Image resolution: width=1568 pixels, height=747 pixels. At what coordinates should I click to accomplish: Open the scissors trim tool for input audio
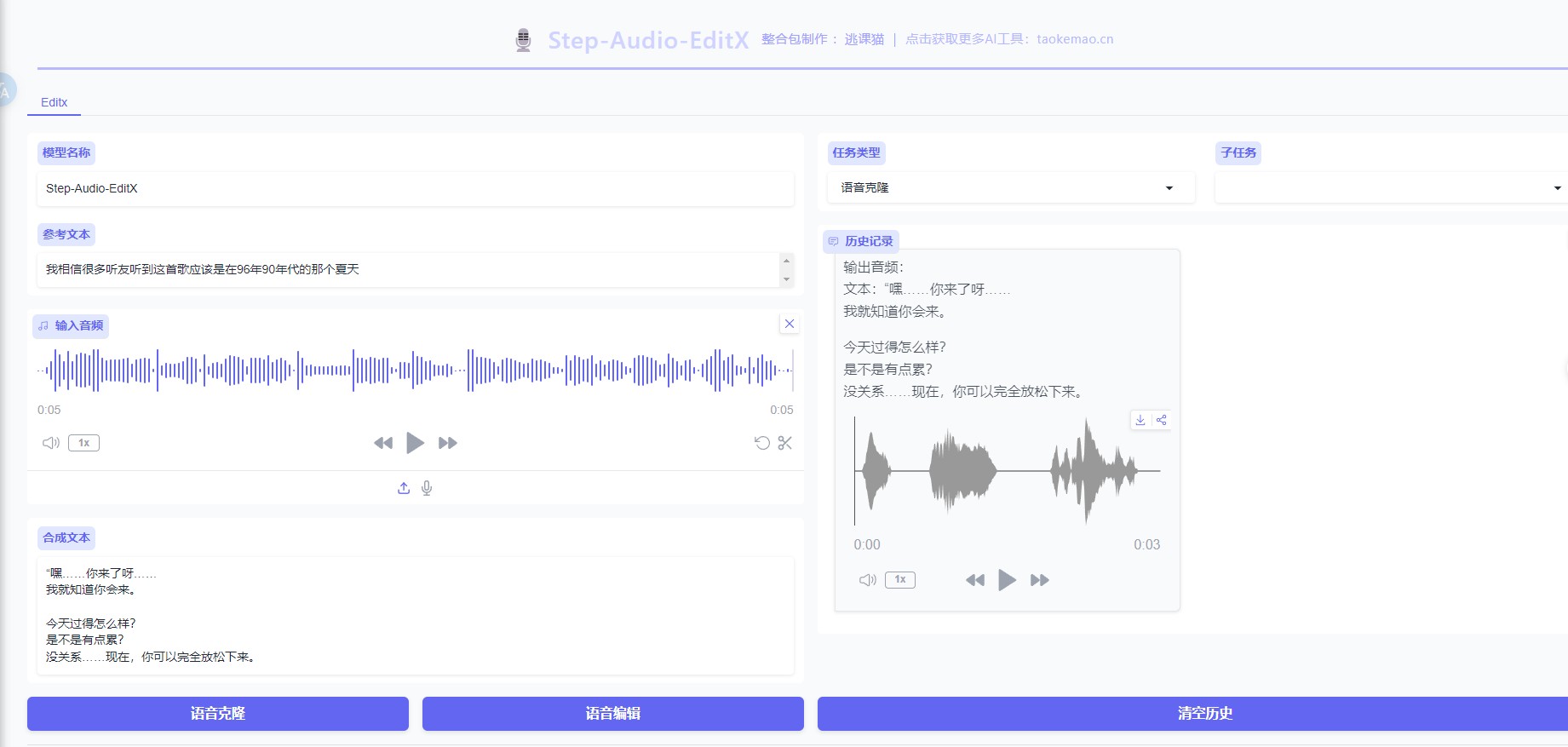pos(785,443)
